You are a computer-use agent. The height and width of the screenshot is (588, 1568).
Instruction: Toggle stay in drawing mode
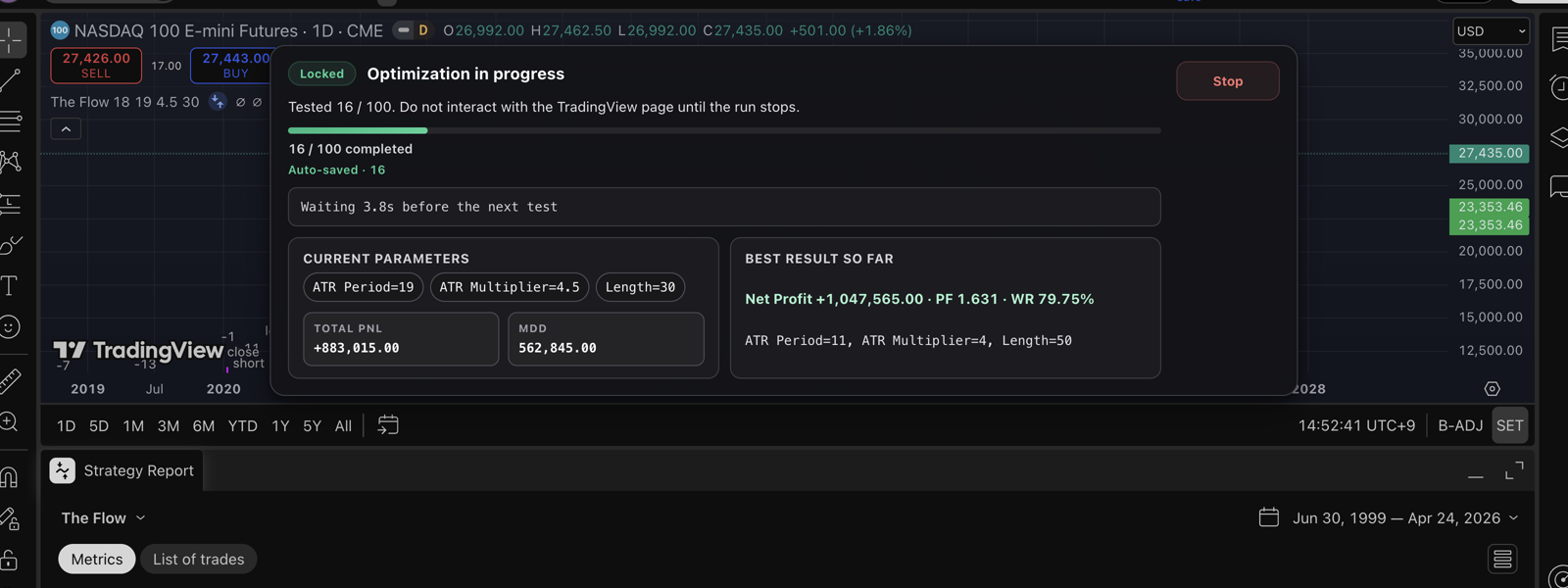(10, 517)
